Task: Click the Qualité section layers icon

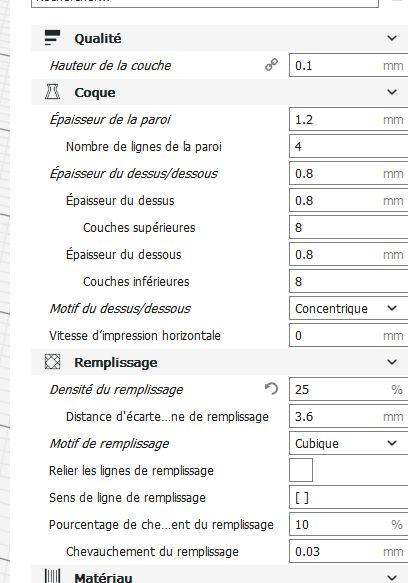Action: pos(52,38)
